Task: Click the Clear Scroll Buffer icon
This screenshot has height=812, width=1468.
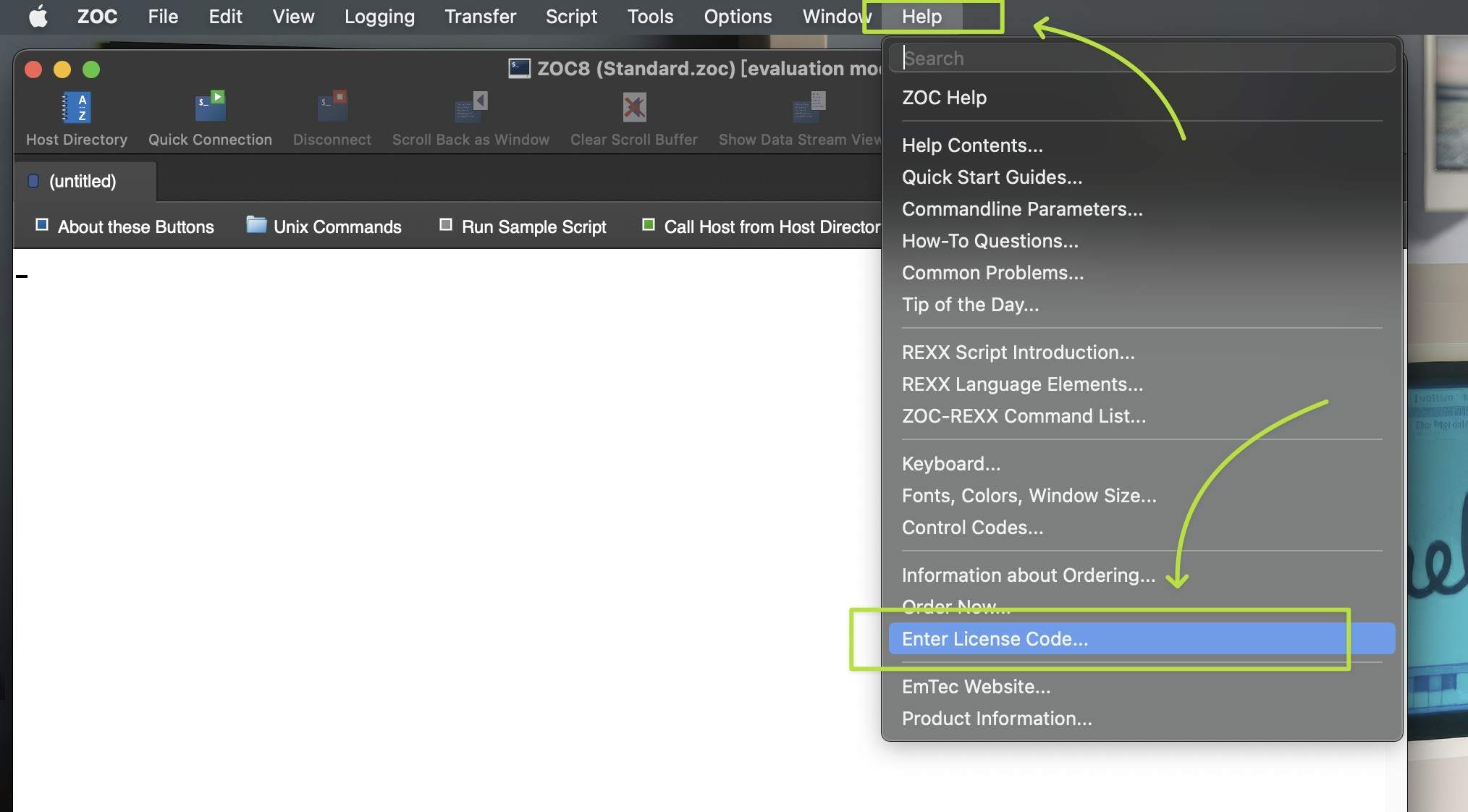Action: (x=634, y=108)
